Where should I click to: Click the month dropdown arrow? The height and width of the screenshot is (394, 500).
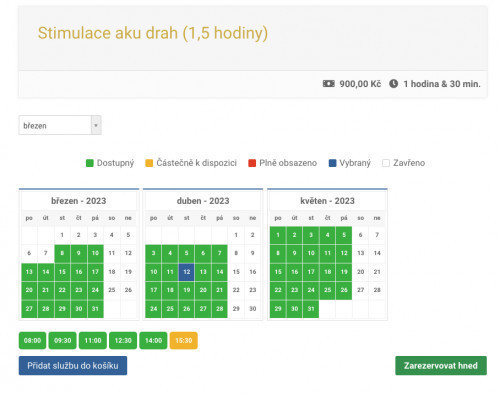pyautogui.click(x=96, y=125)
